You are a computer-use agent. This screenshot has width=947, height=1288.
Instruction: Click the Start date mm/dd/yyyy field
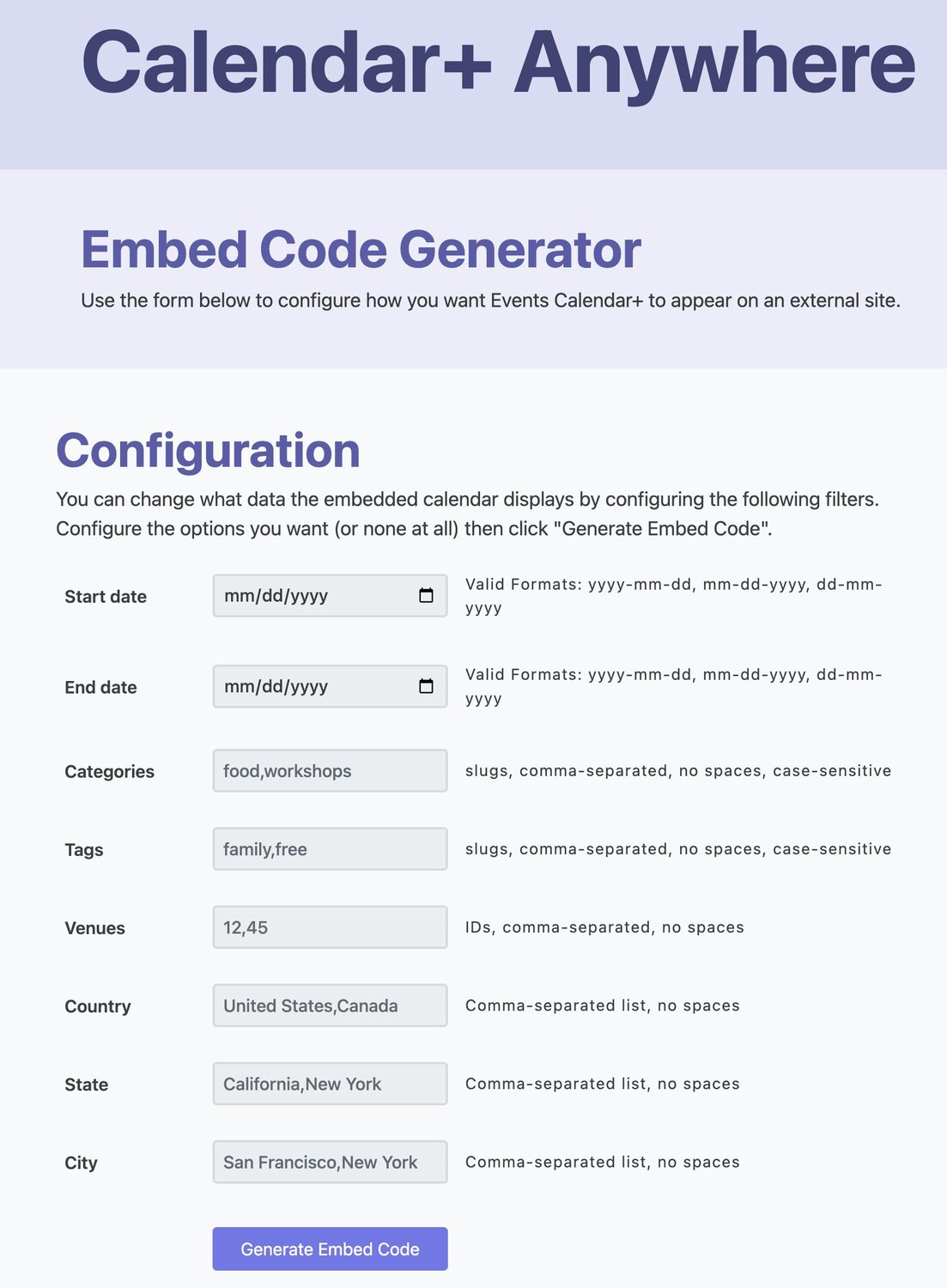[330, 595]
